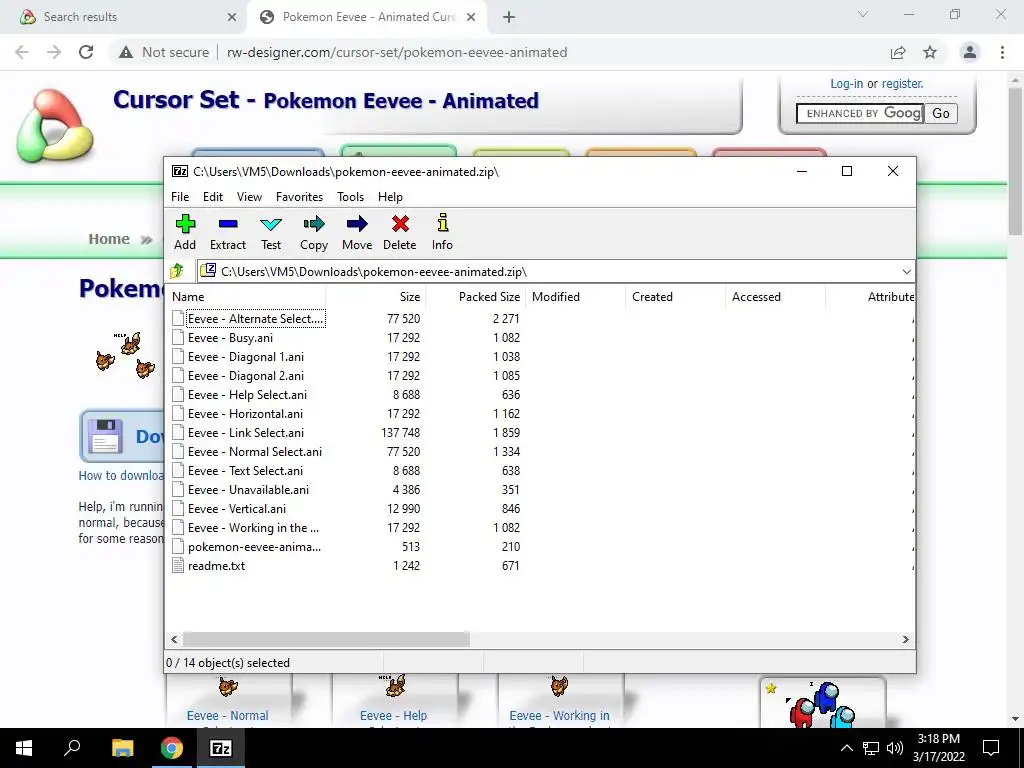The image size is (1024, 768).
Task: Select the readme.txt file name
Action: pos(216,566)
